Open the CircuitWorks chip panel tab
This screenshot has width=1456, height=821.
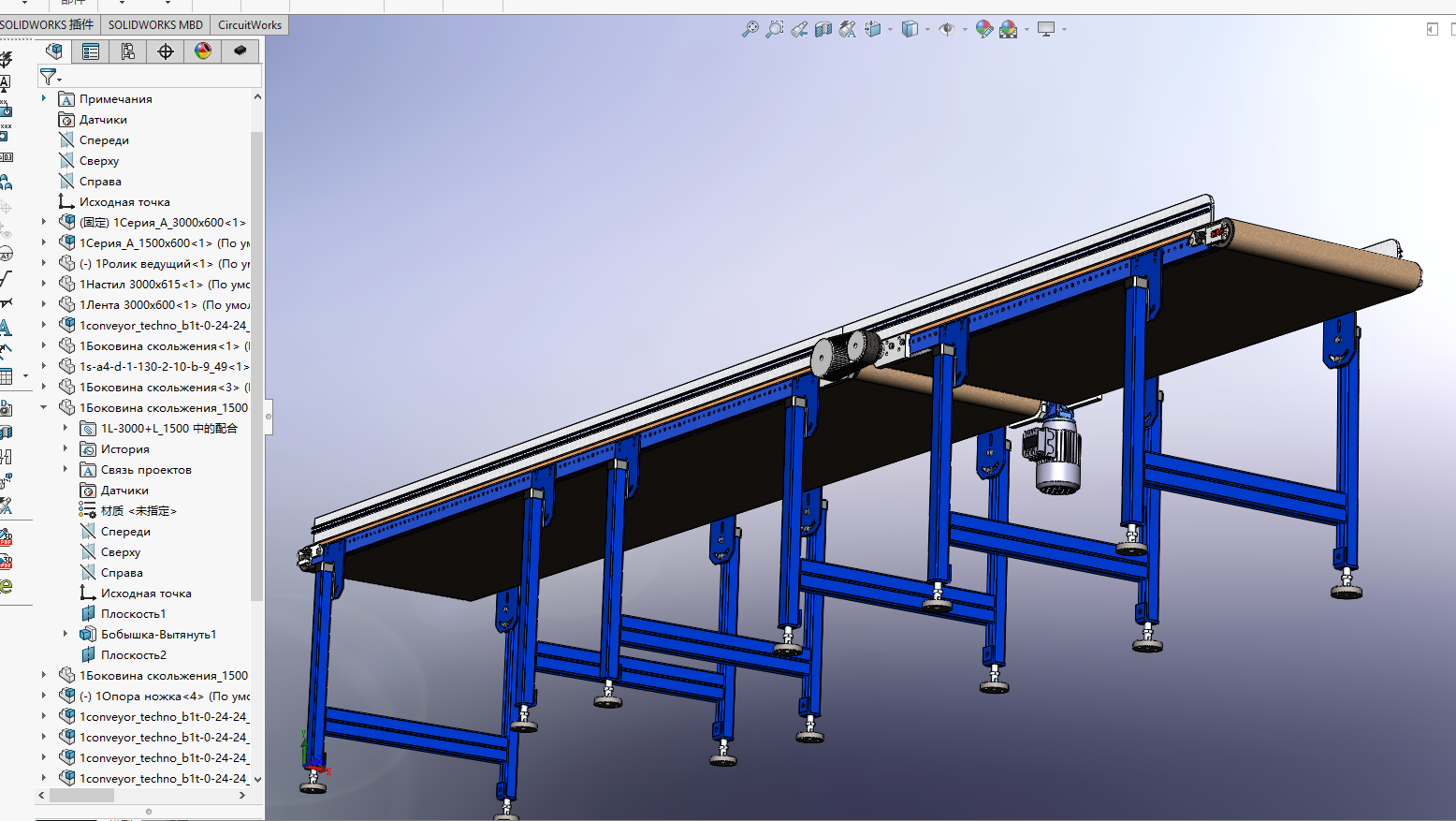point(240,51)
